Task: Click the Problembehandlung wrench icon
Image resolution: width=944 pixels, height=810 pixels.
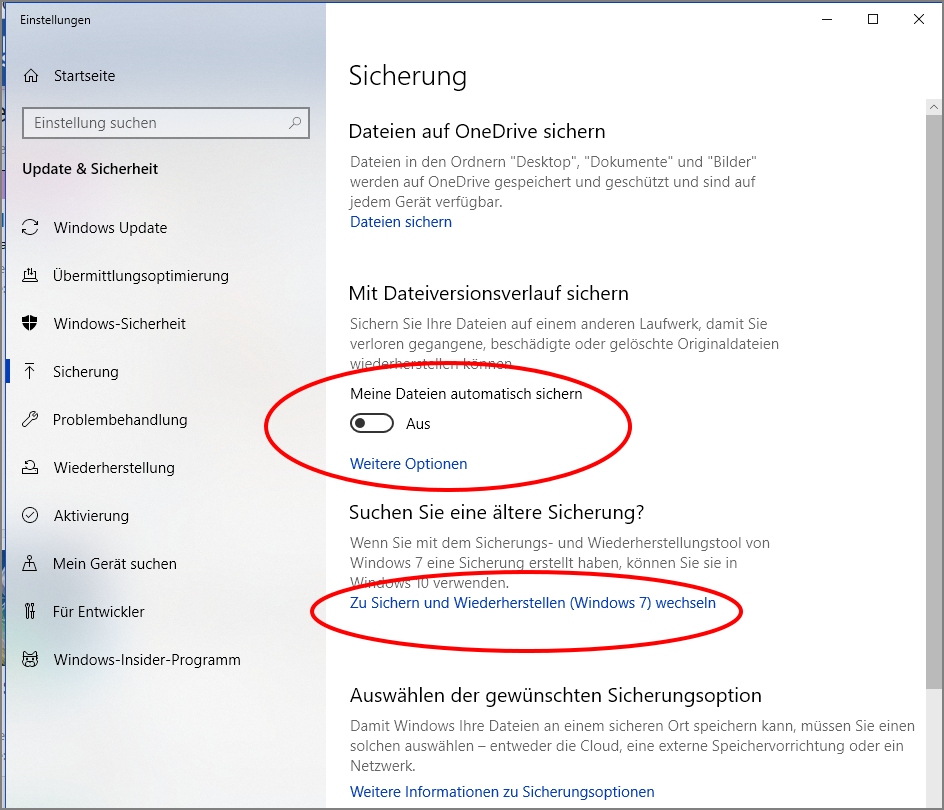Action: point(30,419)
